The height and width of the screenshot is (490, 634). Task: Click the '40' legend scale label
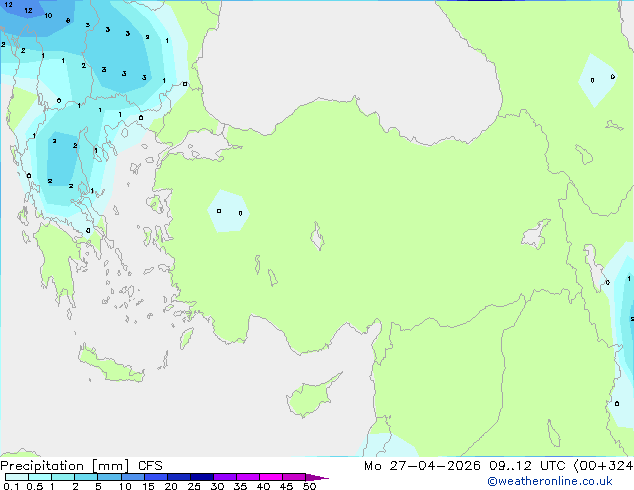[263, 486]
